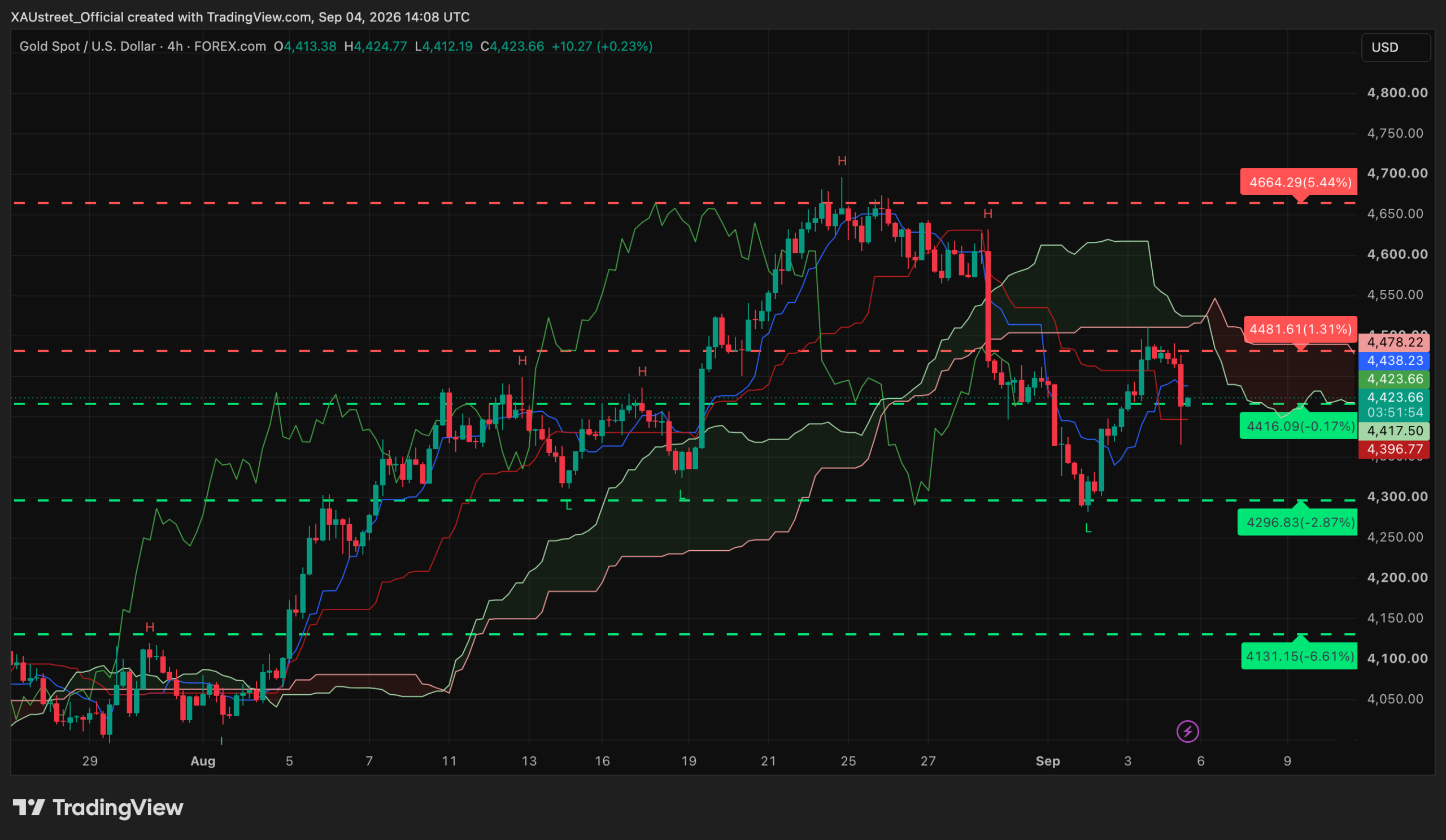Click the +10.27 (+0.23%) change value

point(602,46)
